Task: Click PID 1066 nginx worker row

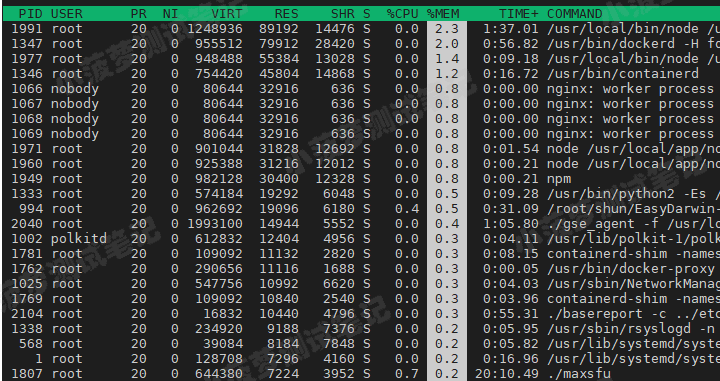Action: [360, 89]
